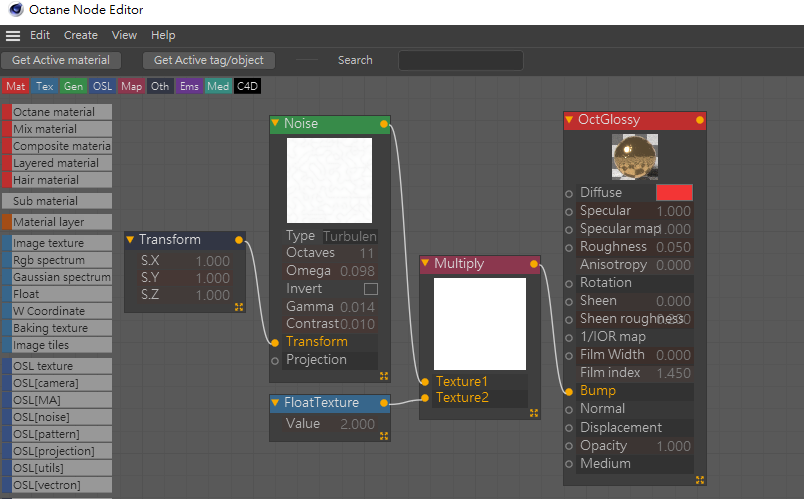Click the Search input field
Image resolution: width=804 pixels, height=499 pixels.
coord(460,60)
